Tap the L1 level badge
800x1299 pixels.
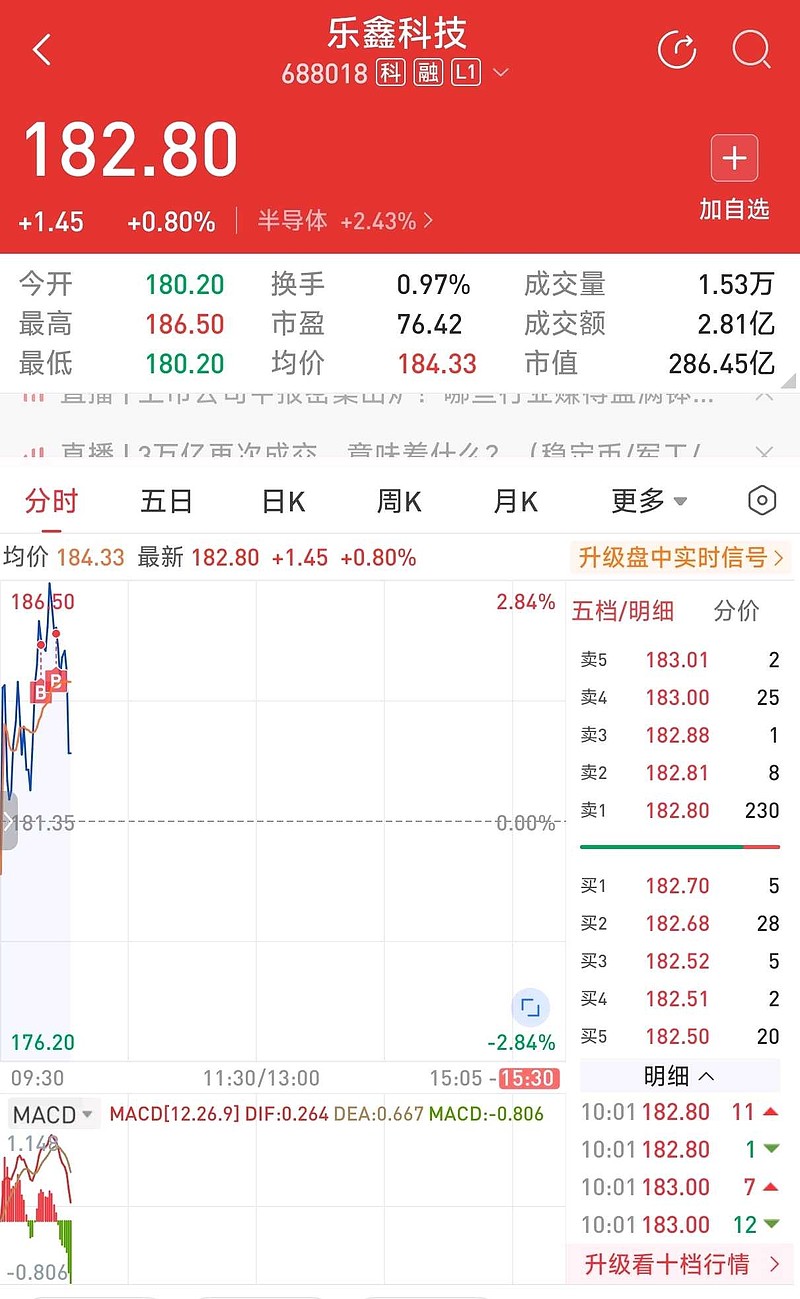466,73
